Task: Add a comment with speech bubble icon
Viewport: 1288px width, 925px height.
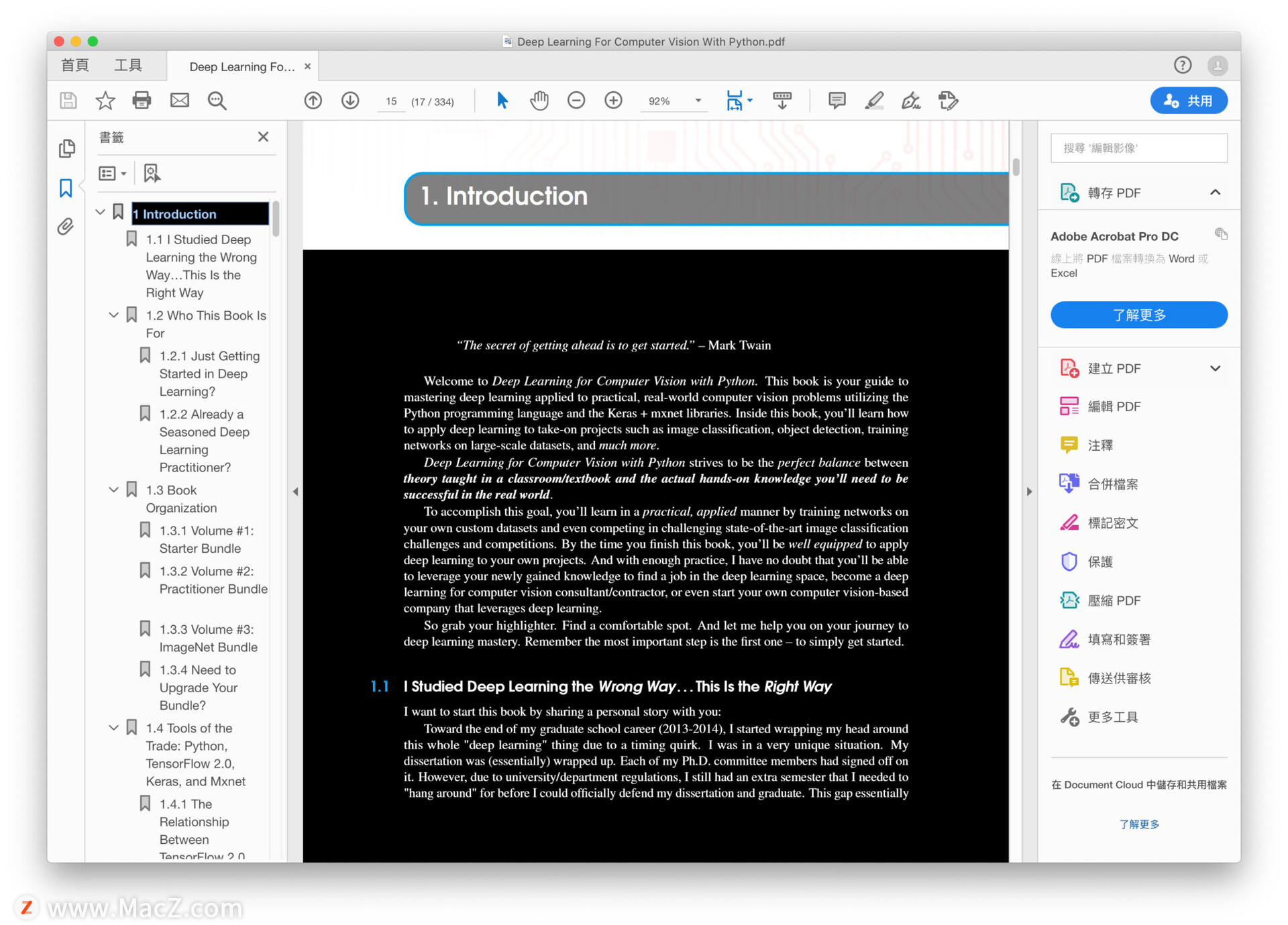Action: 837,101
